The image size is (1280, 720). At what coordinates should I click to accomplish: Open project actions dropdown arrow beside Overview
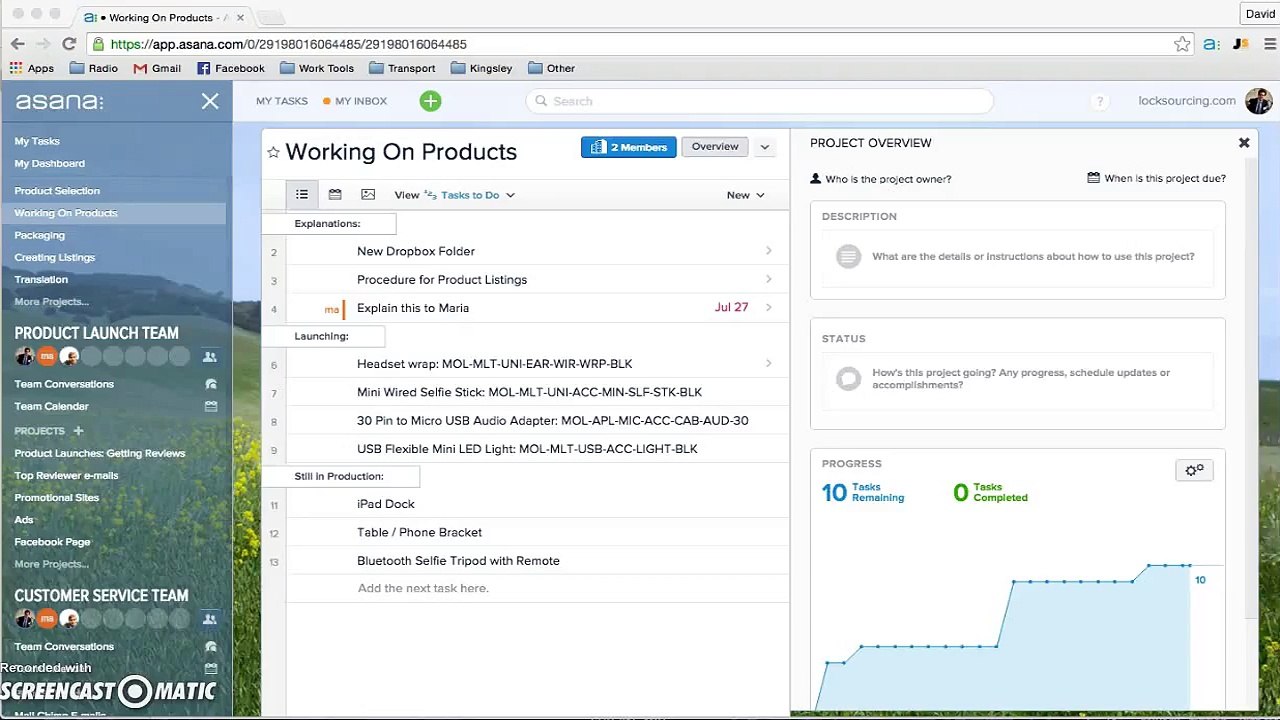pyautogui.click(x=764, y=147)
